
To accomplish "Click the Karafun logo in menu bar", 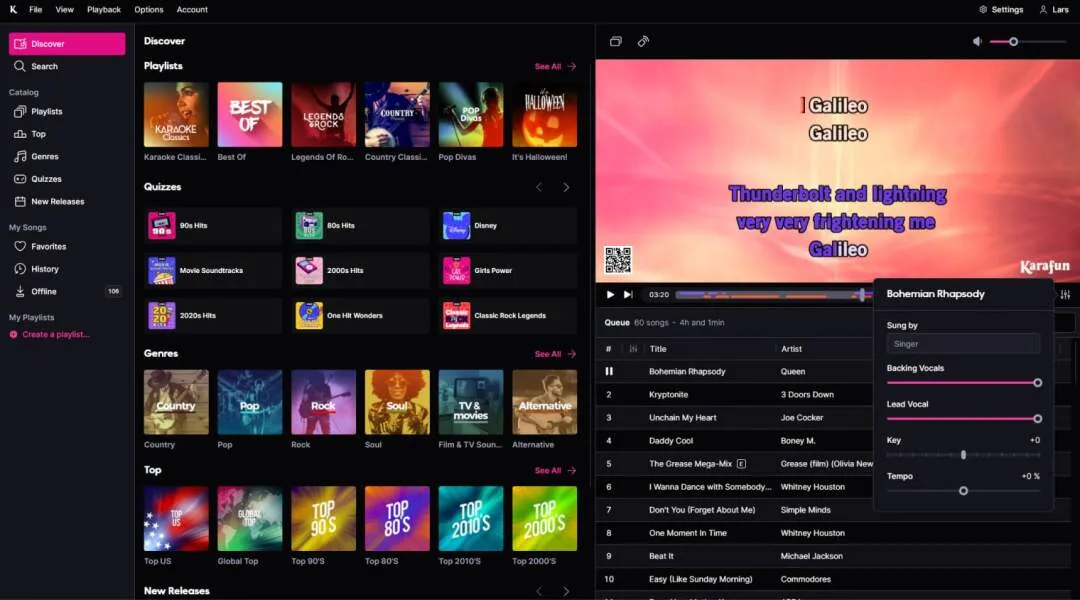I will pyautogui.click(x=13, y=10).
